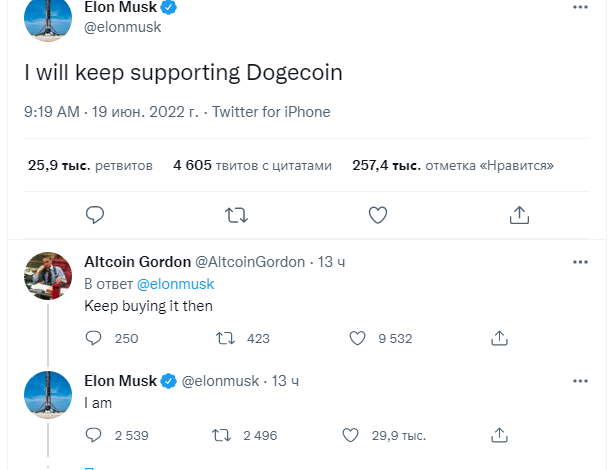Share Elon Musk's "I am" reply

click(x=500, y=435)
